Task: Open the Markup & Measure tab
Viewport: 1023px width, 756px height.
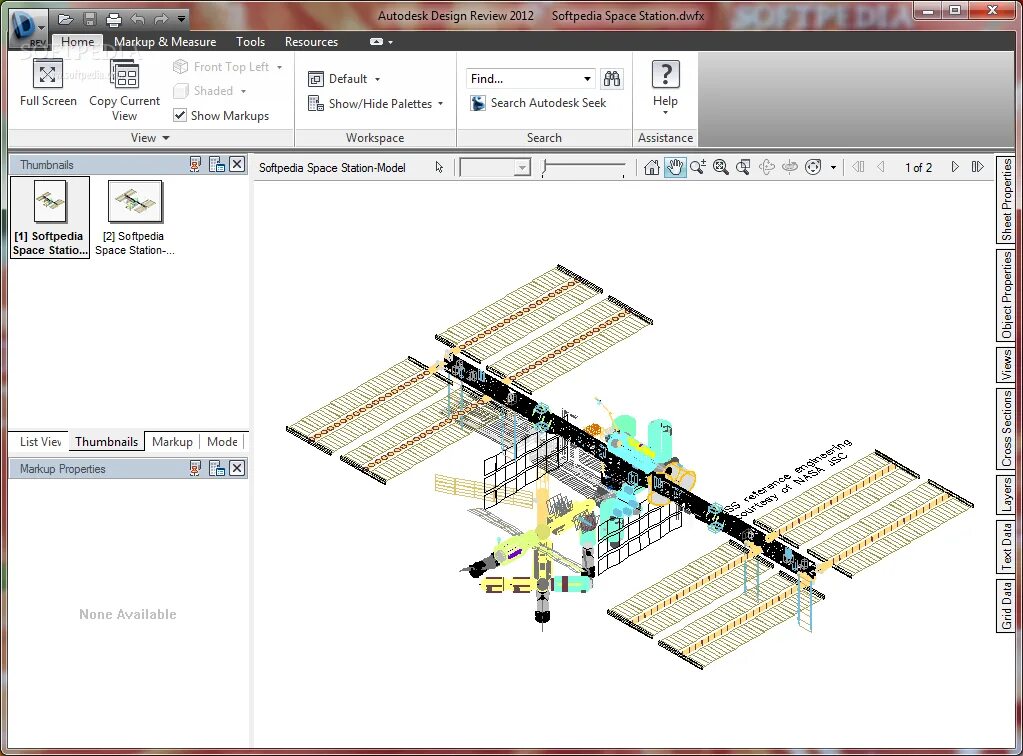Action: (x=165, y=42)
